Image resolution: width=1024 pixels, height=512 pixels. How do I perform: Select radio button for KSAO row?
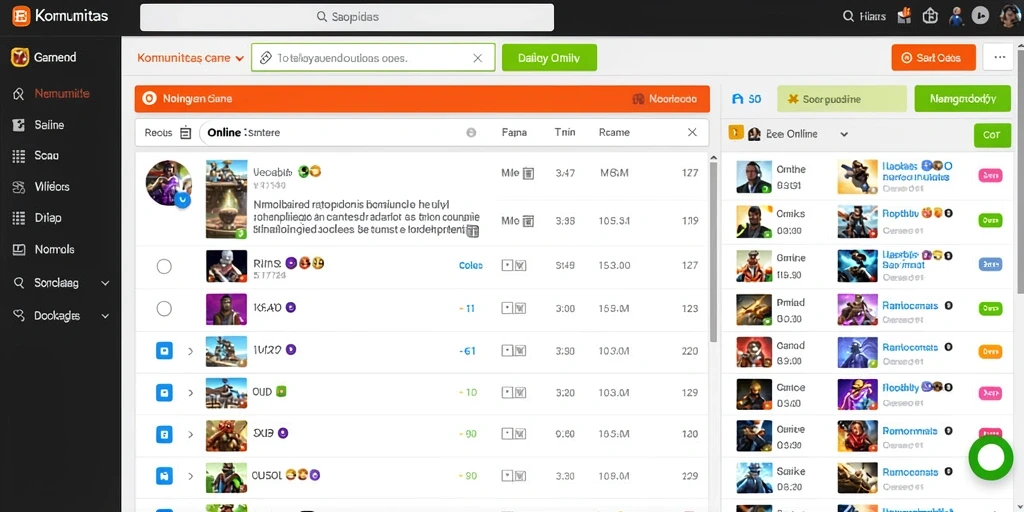165,308
